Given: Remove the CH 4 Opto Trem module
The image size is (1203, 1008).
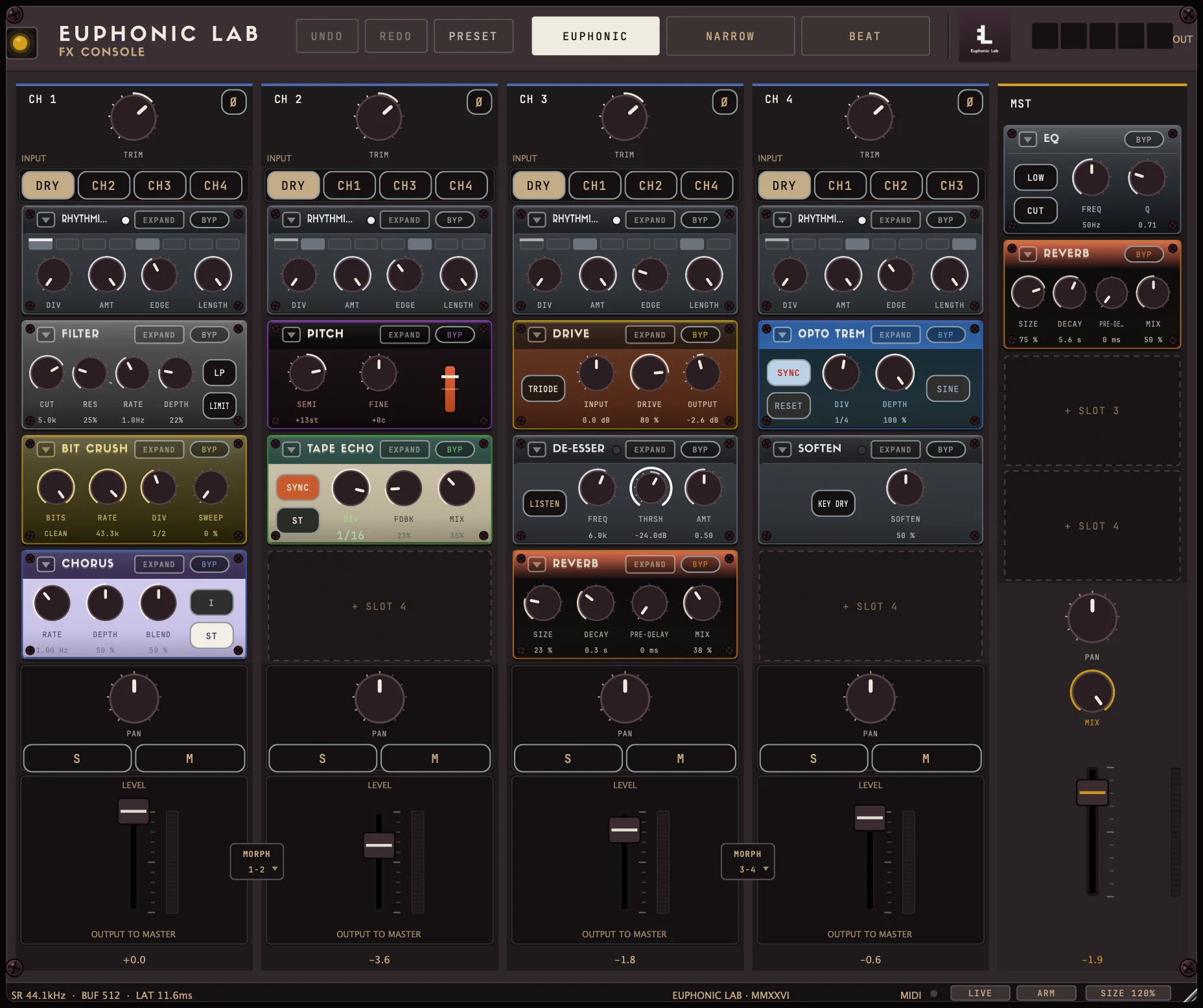Looking at the screenshot, I should [975, 329].
